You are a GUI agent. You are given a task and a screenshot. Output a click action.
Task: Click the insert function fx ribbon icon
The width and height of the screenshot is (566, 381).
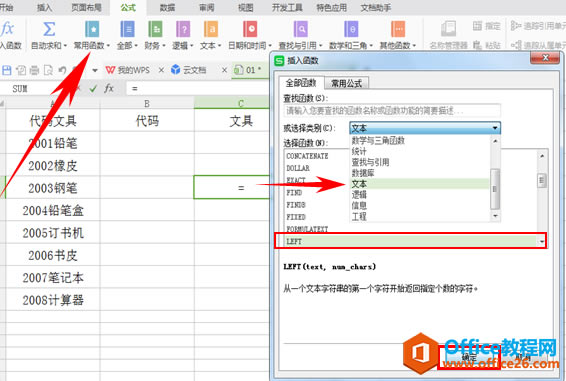(x=7, y=29)
